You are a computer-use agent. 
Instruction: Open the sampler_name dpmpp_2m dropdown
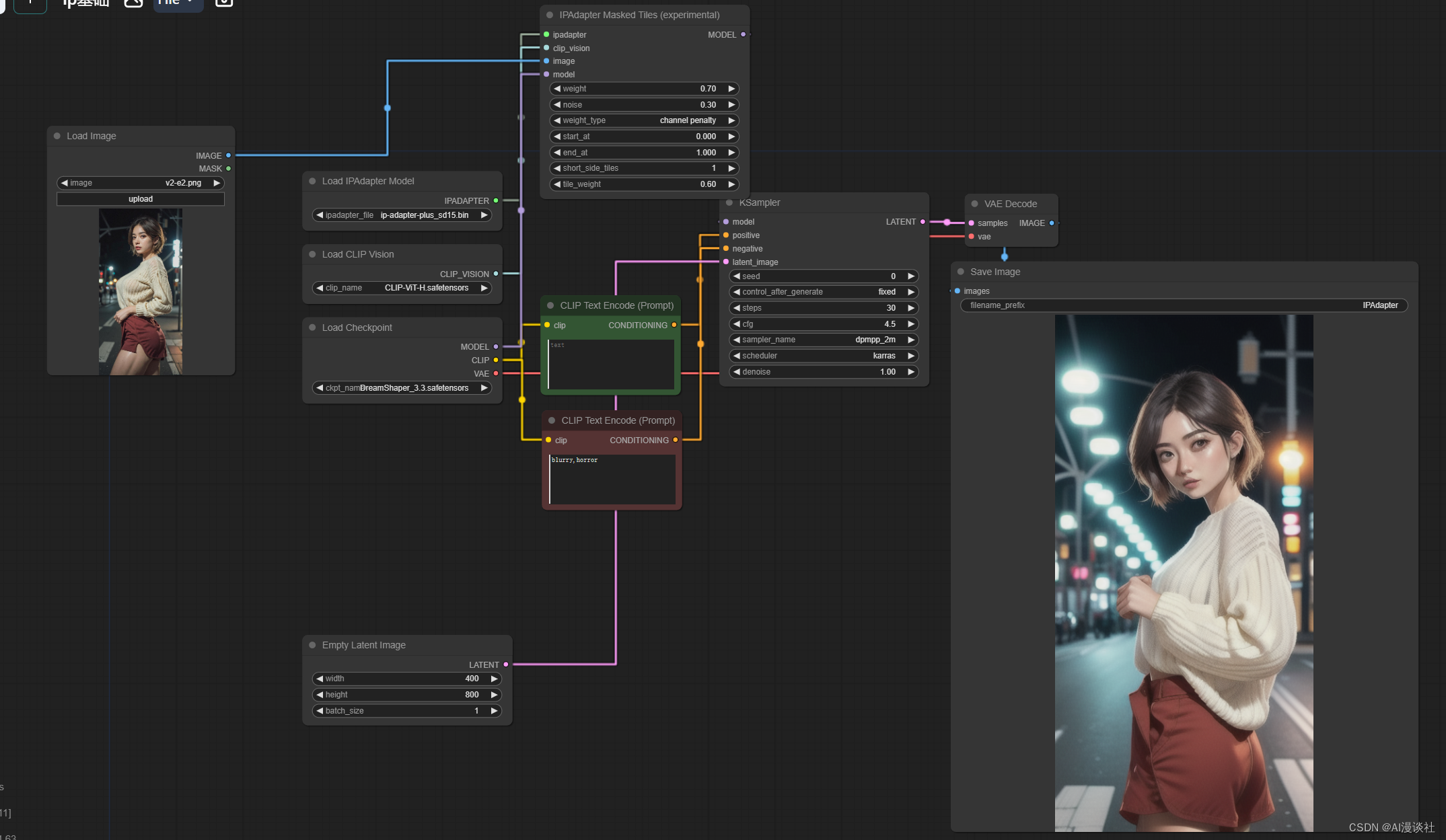tap(823, 340)
